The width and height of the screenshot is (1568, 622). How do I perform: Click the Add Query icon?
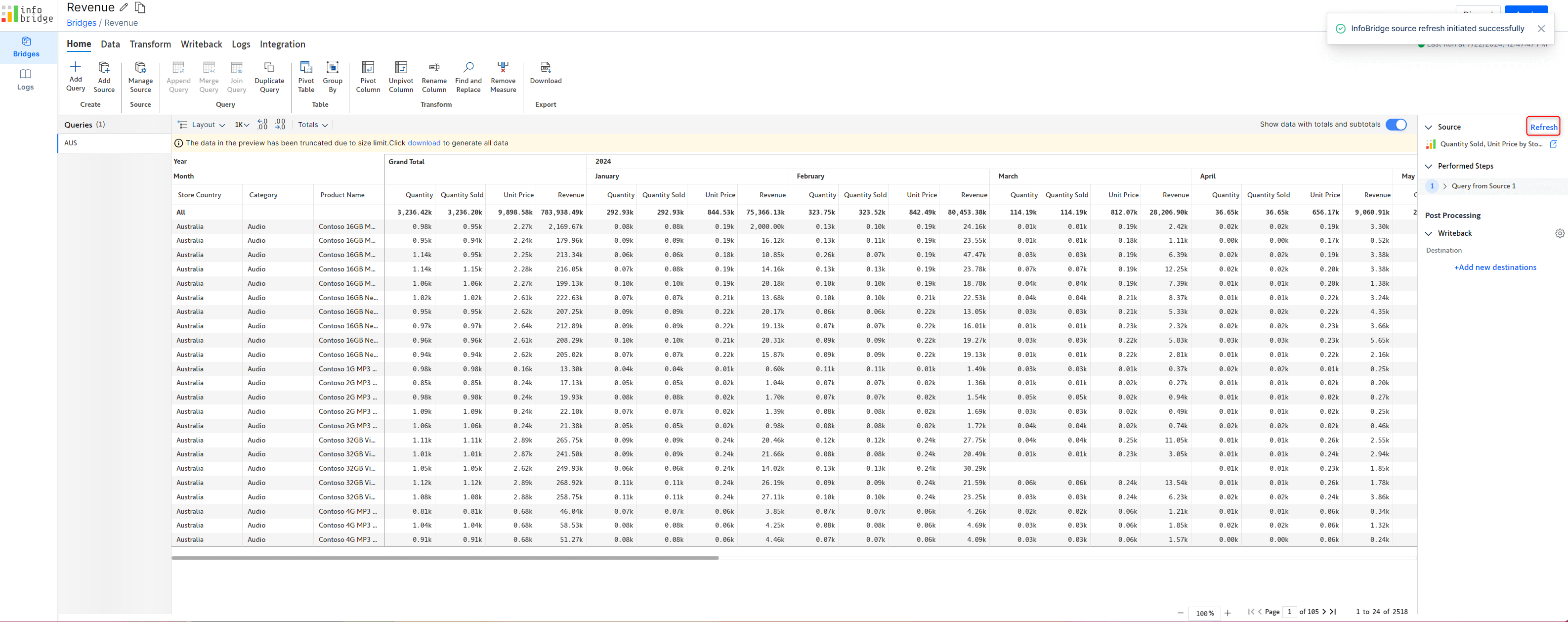[76, 66]
